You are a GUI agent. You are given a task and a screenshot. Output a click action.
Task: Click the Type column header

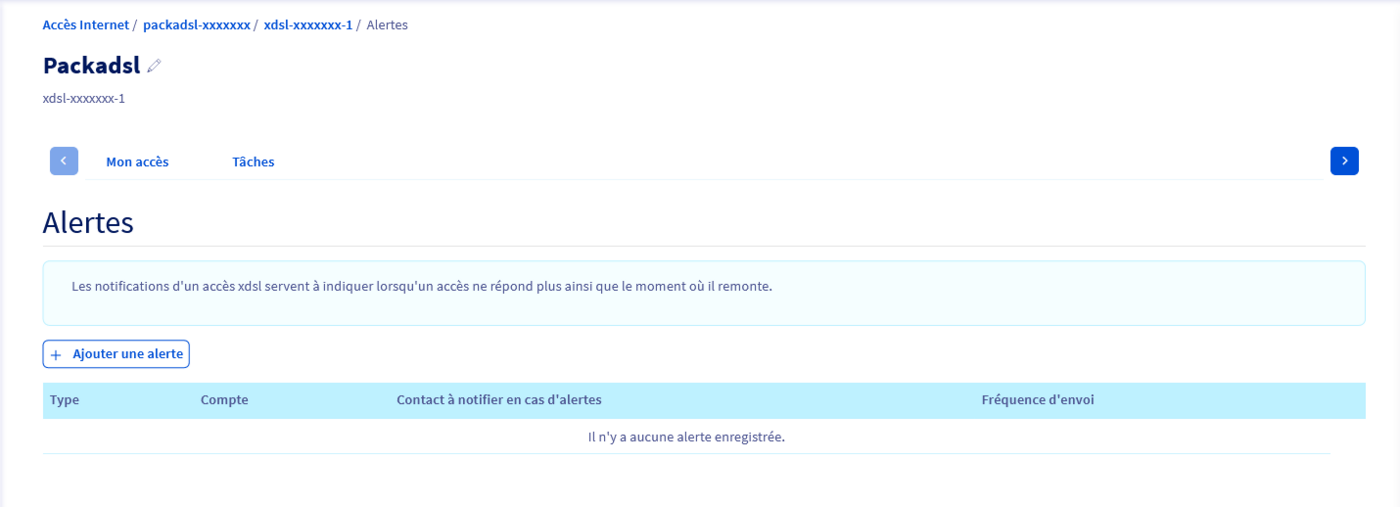click(65, 400)
